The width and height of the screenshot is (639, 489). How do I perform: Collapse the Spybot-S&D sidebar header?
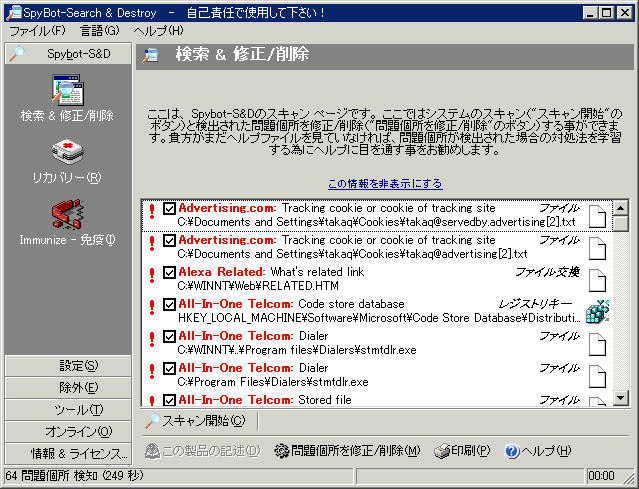point(68,54)
